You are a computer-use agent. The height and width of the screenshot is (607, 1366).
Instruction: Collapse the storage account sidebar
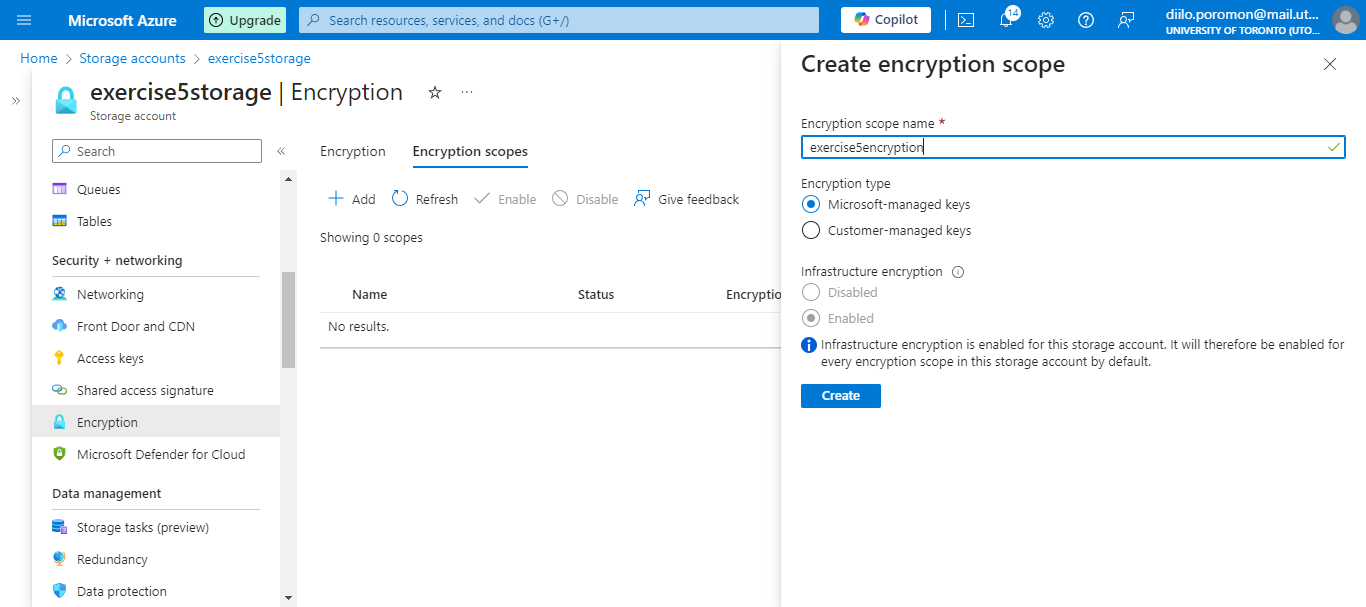(281, 150)
